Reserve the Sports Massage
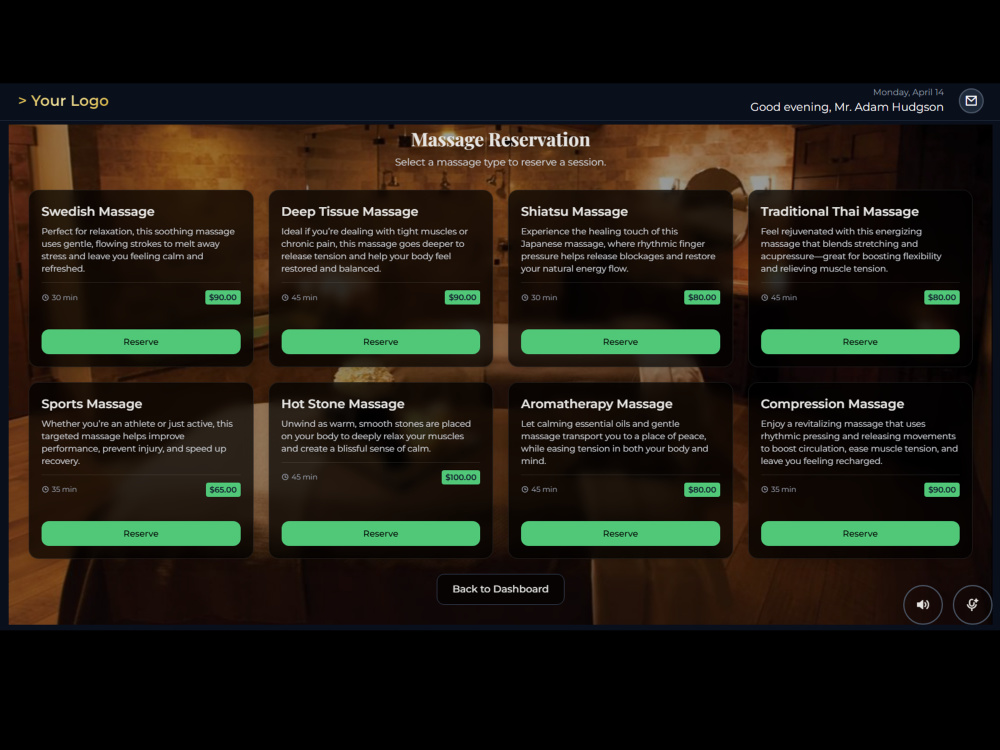Image resolution: width=1000 pixels, height=750 pixels. pos(141,533)
